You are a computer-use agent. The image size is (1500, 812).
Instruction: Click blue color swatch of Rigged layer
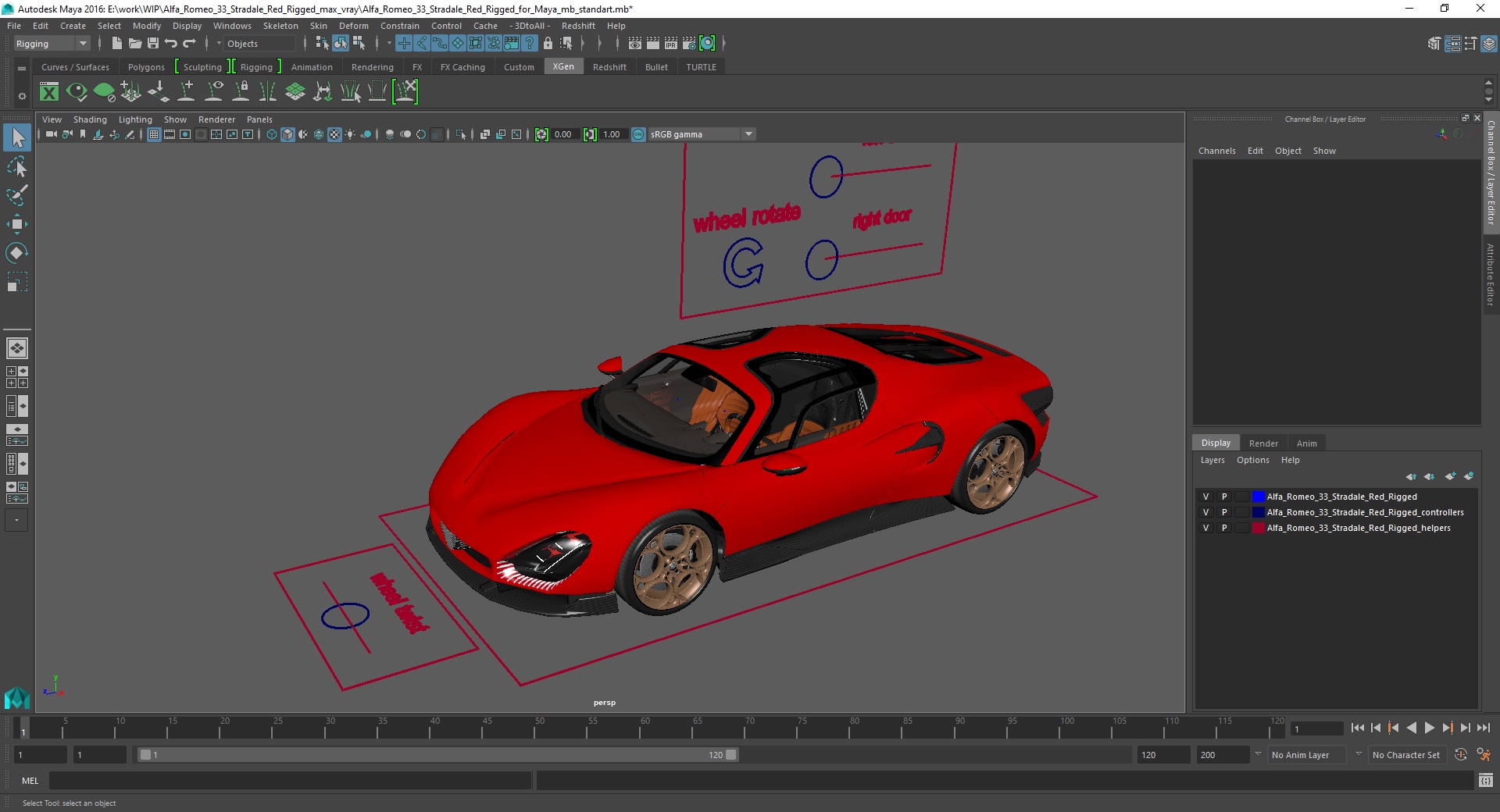1258,497
